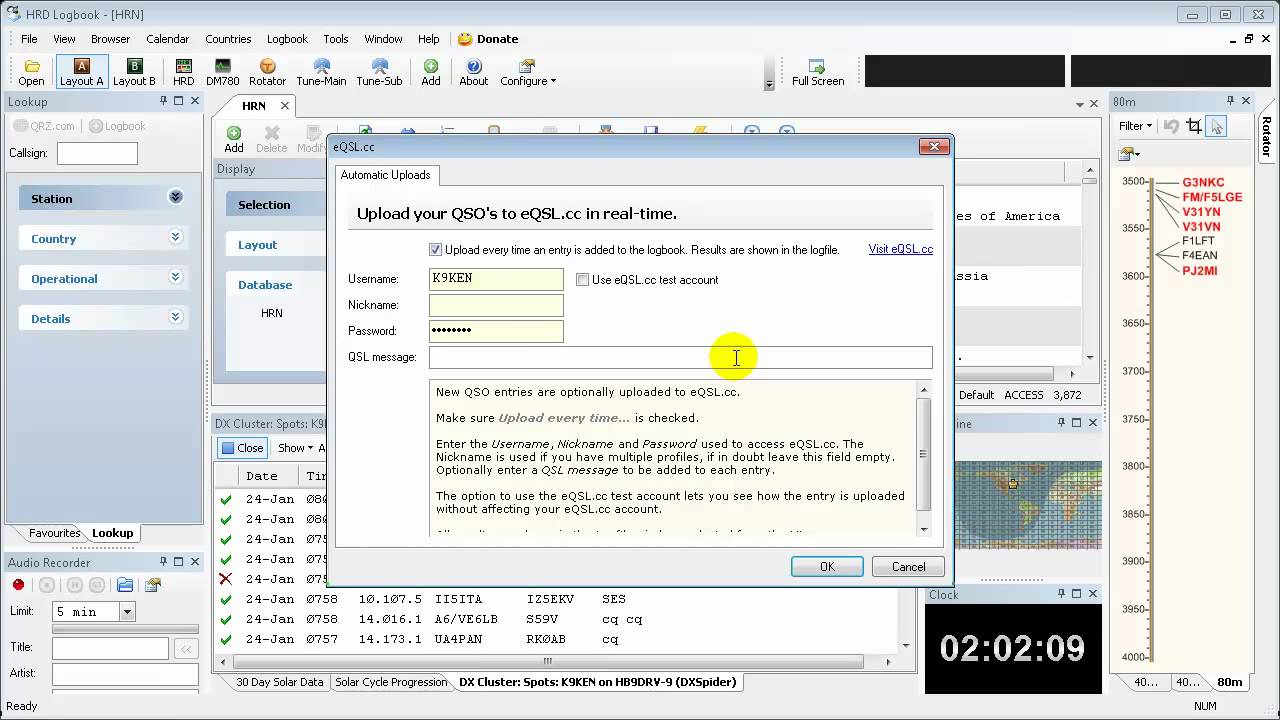Select PJ2MI spot on the 80m band

1200,270
